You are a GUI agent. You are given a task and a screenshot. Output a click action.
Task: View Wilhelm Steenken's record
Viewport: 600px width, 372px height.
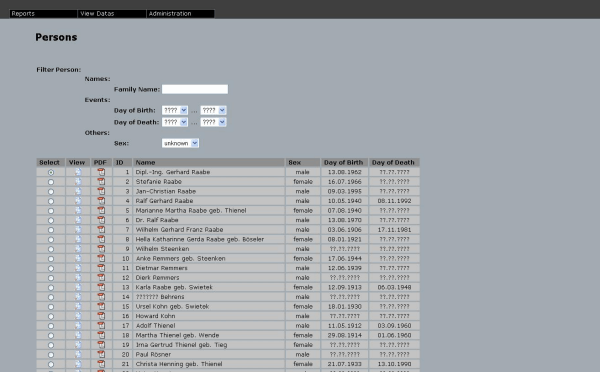78,249
